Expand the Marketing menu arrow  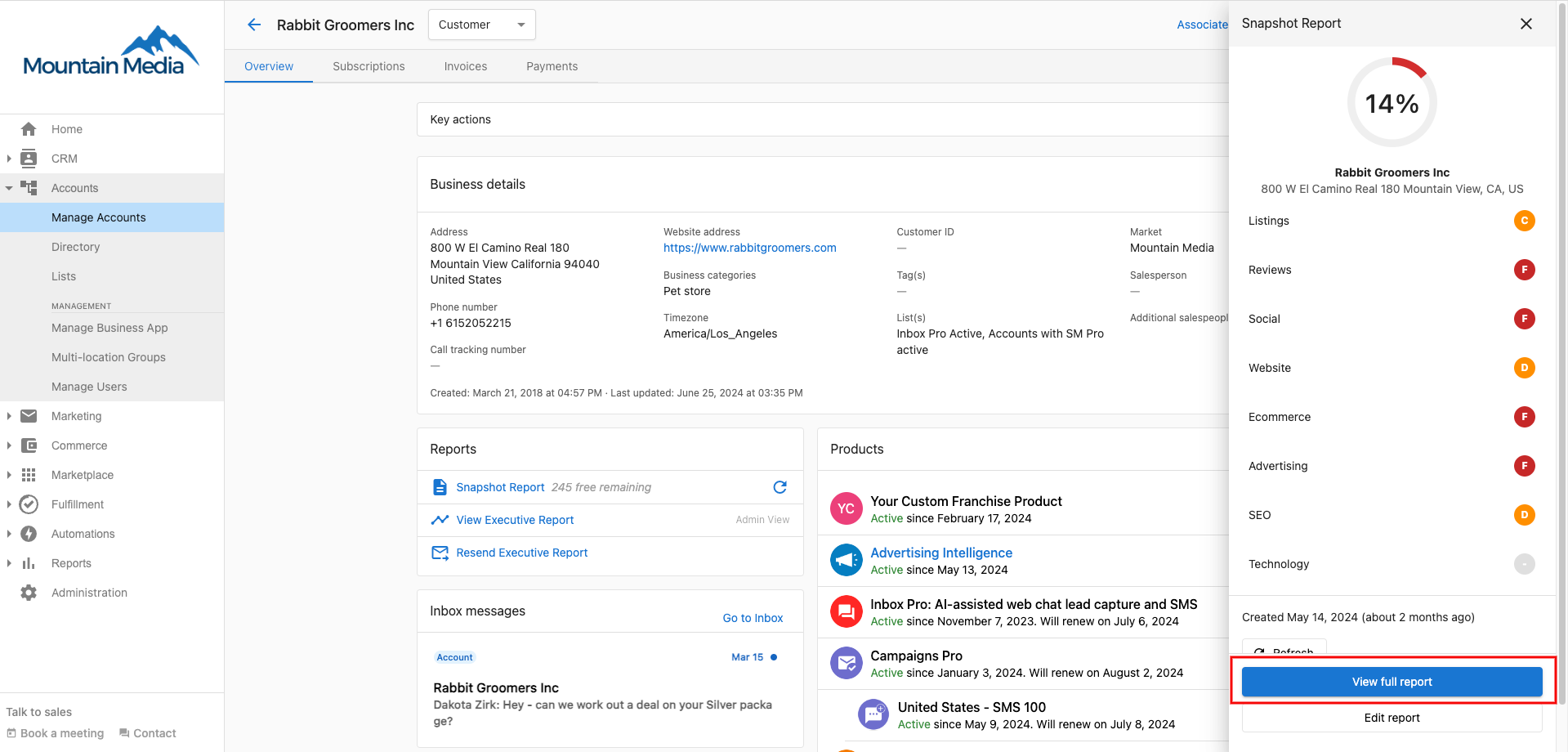coord(9,416)
